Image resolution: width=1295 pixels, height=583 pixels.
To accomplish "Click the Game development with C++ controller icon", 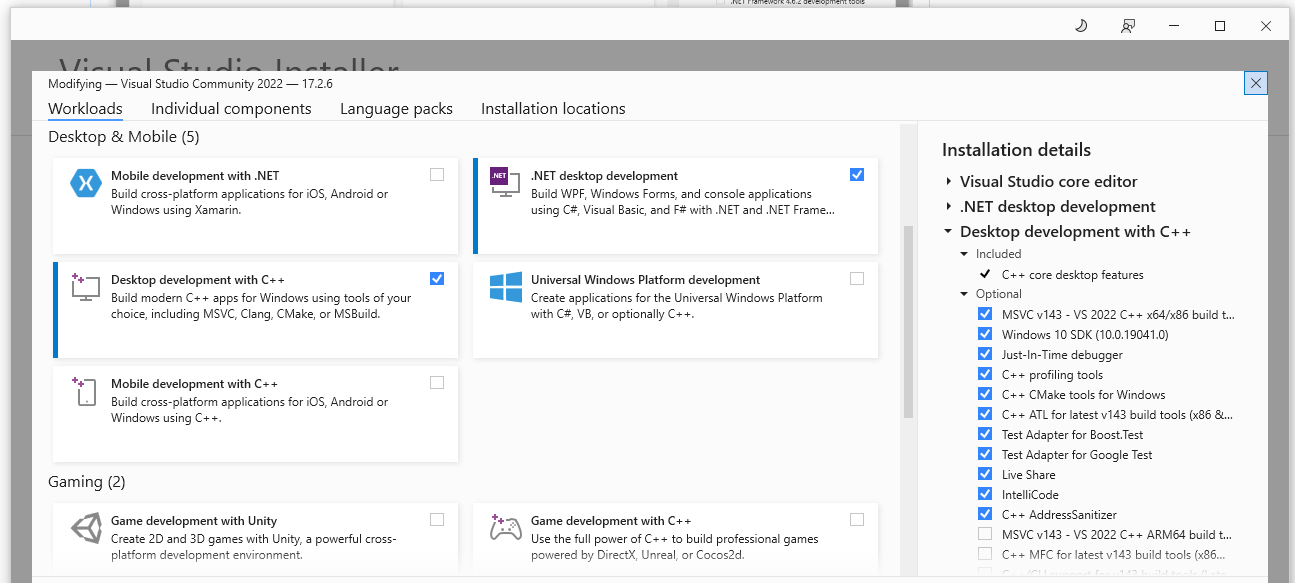I will [505, 528].
